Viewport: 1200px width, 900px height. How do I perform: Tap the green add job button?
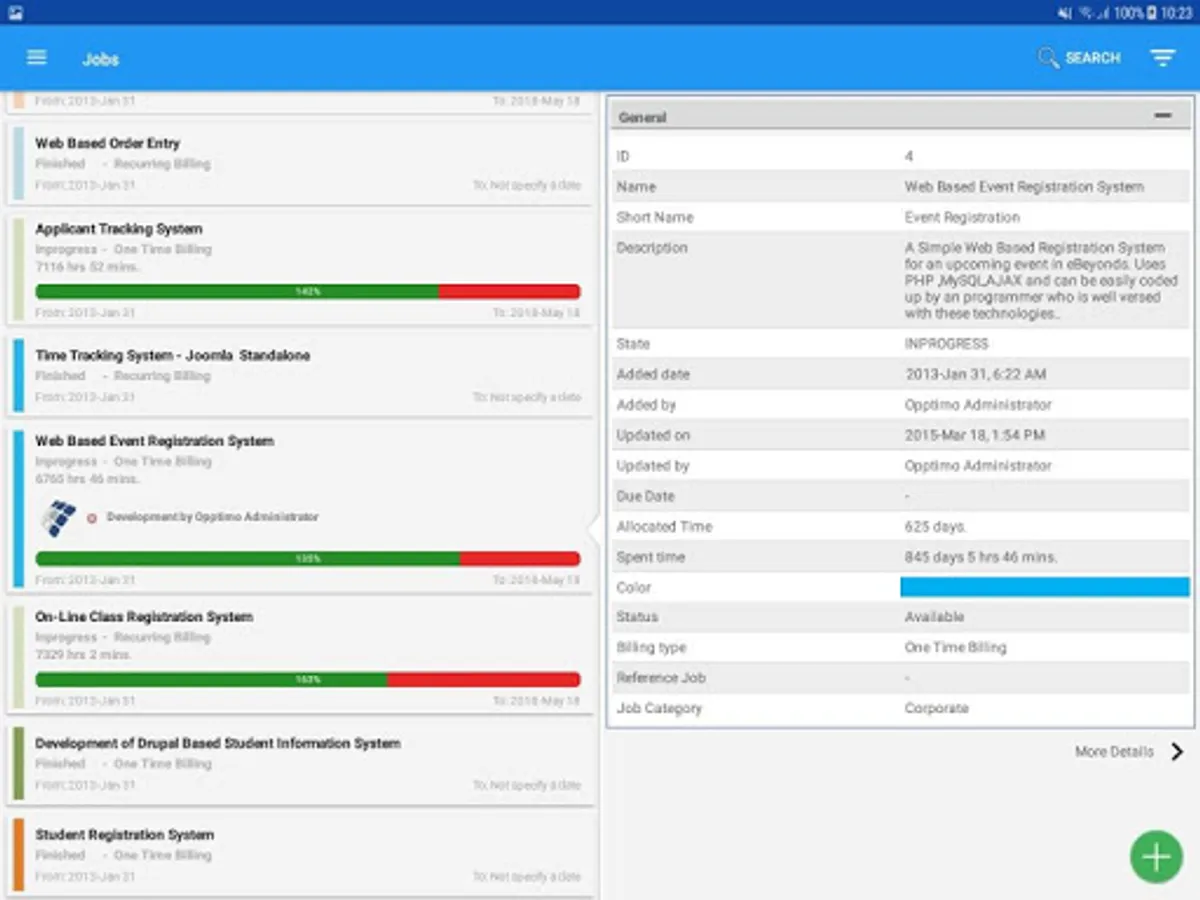point(1156,857)
